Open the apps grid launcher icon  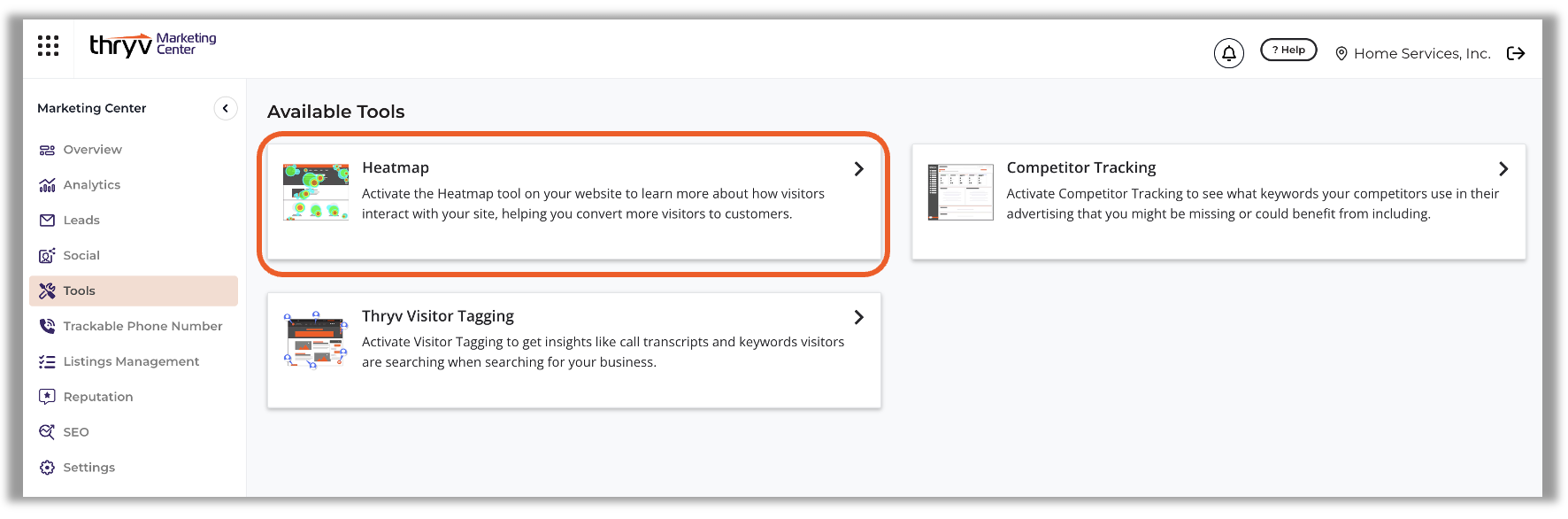pyautogui.click(x=49, y=46)
